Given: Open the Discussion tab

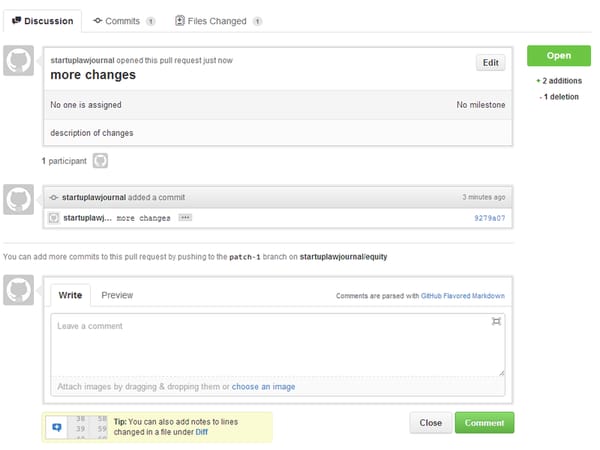Looking at the screenshot, I should click(x=41, y=20).
